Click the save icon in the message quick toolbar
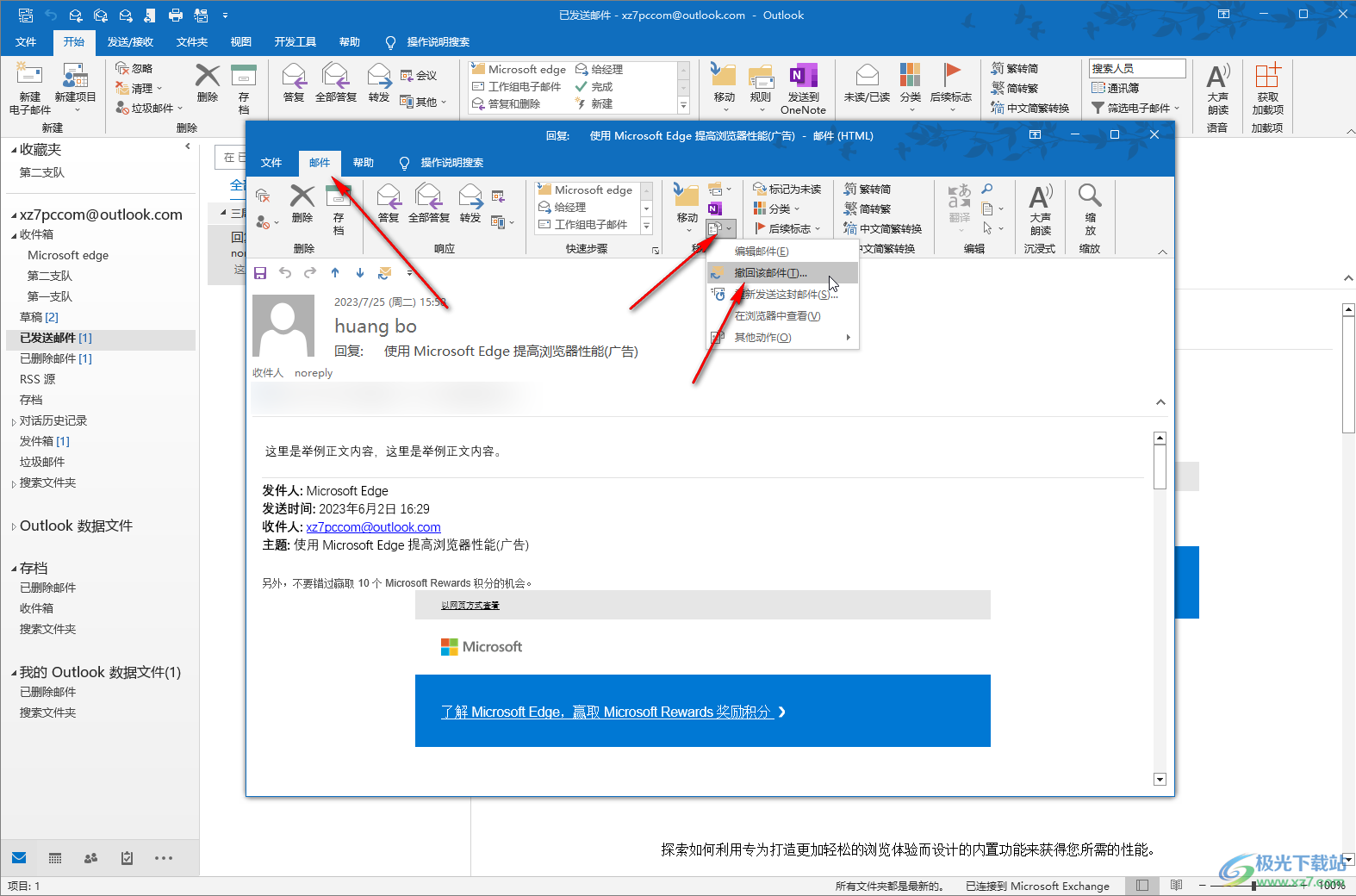1356x896 pixels. 260,273
